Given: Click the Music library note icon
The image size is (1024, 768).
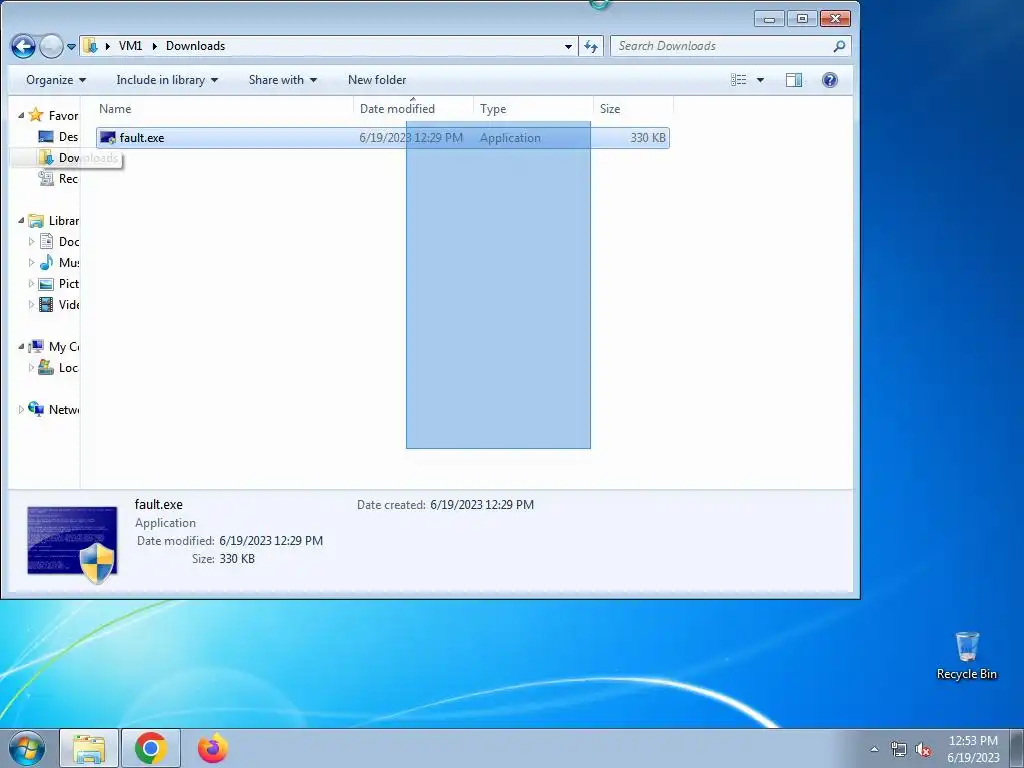Looking at the screenshot, I should [x=46, y=263].
